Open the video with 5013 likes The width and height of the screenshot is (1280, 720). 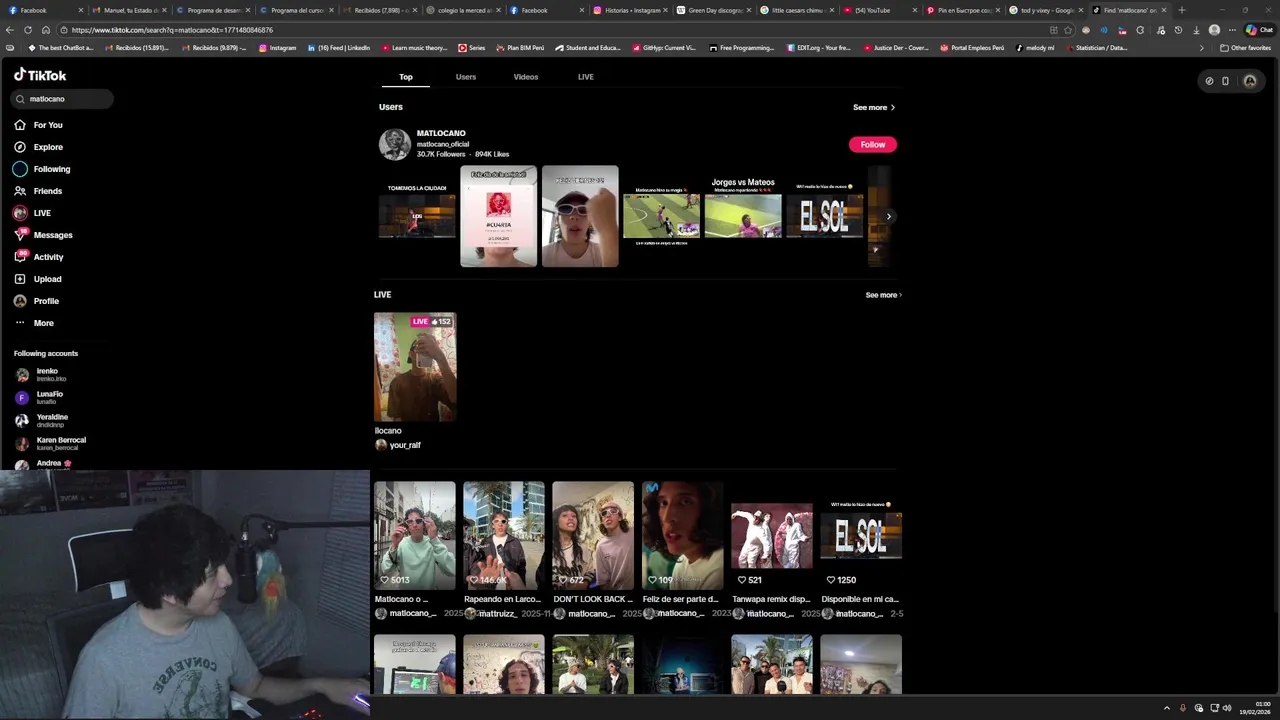tap(415, 535)
